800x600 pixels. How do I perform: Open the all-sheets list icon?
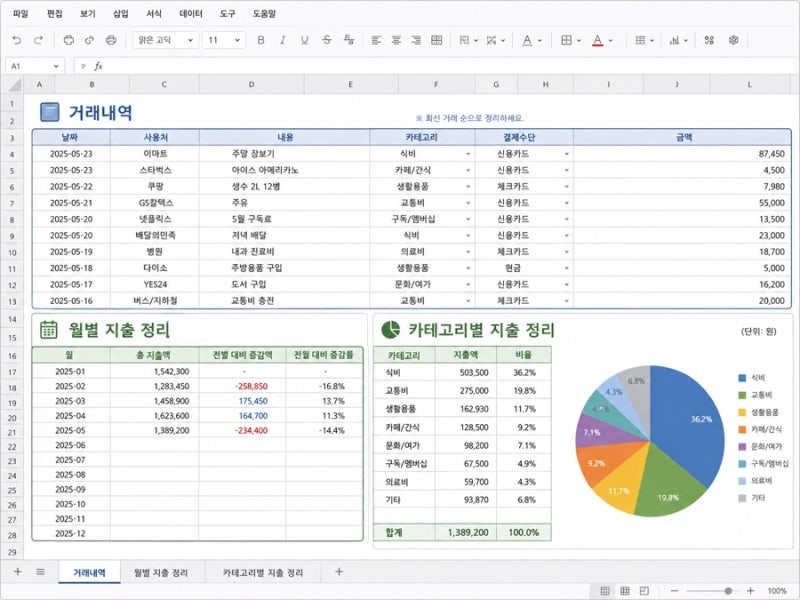(x=40, y=571)
